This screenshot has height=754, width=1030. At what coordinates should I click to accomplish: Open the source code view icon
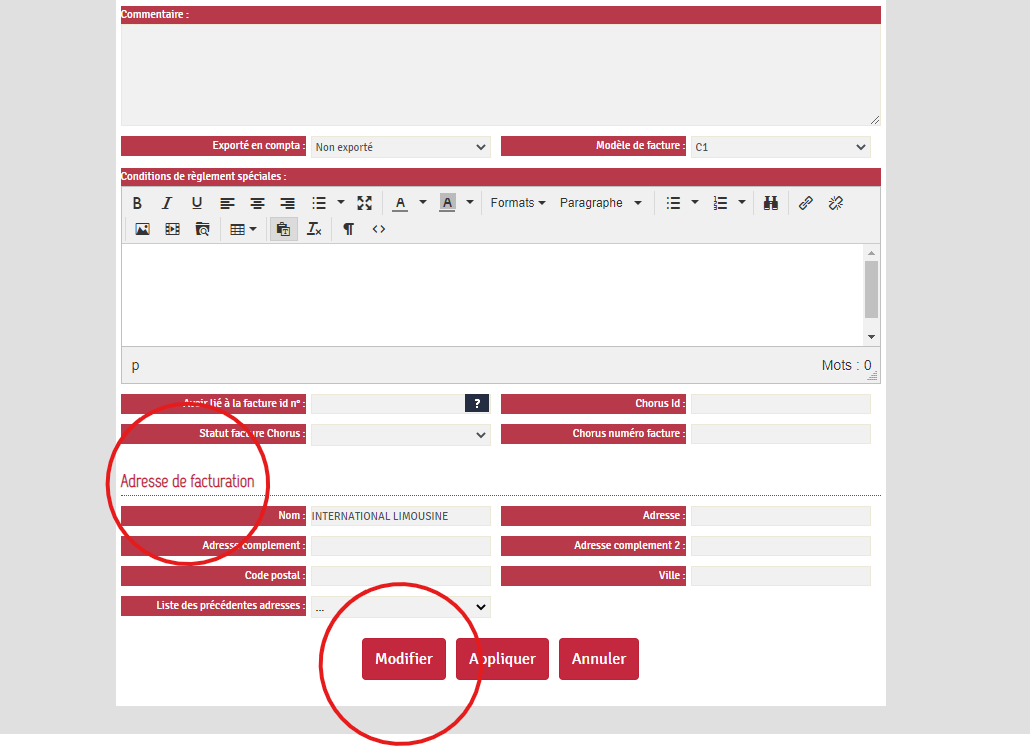(x=379, y=229)
